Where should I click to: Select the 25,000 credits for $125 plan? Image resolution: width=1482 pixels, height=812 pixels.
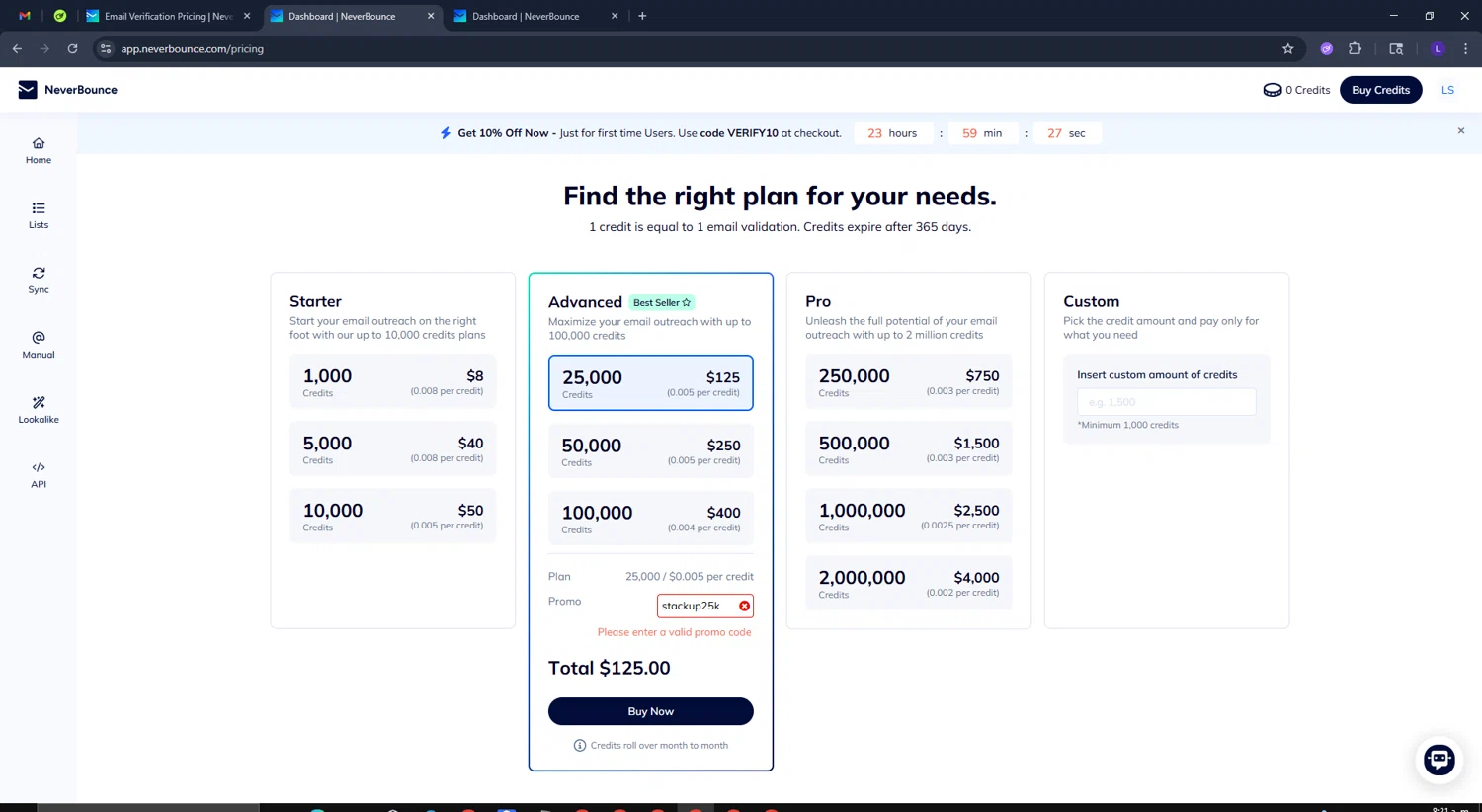click(650, 382)
